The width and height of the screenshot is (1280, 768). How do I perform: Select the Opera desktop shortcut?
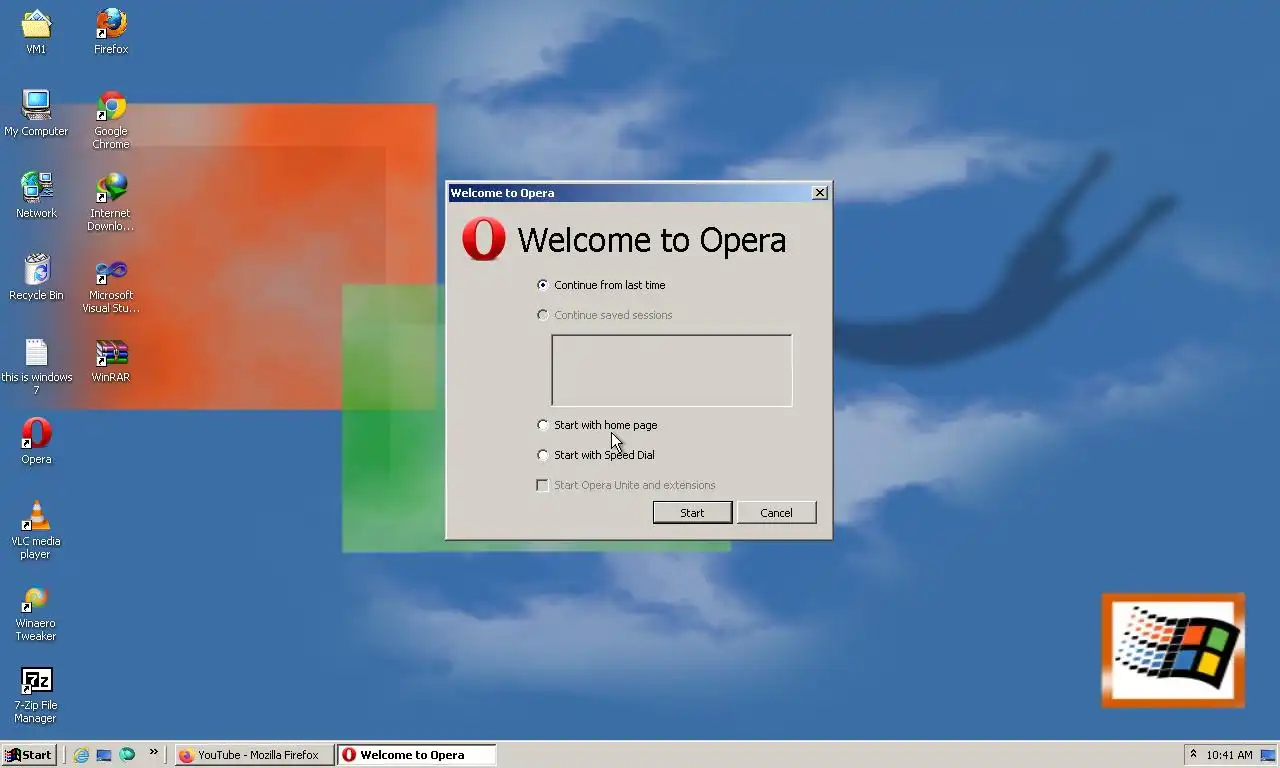pos(36,441)
